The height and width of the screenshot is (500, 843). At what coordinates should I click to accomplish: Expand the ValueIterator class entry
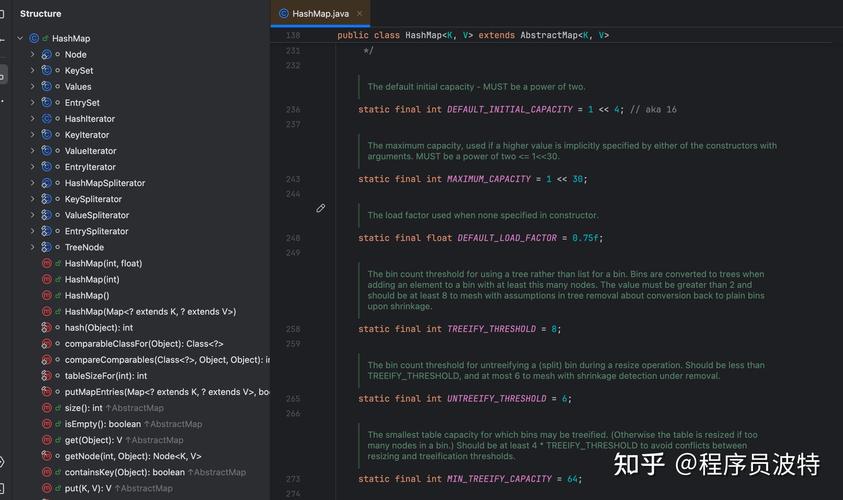coord(32,151)
